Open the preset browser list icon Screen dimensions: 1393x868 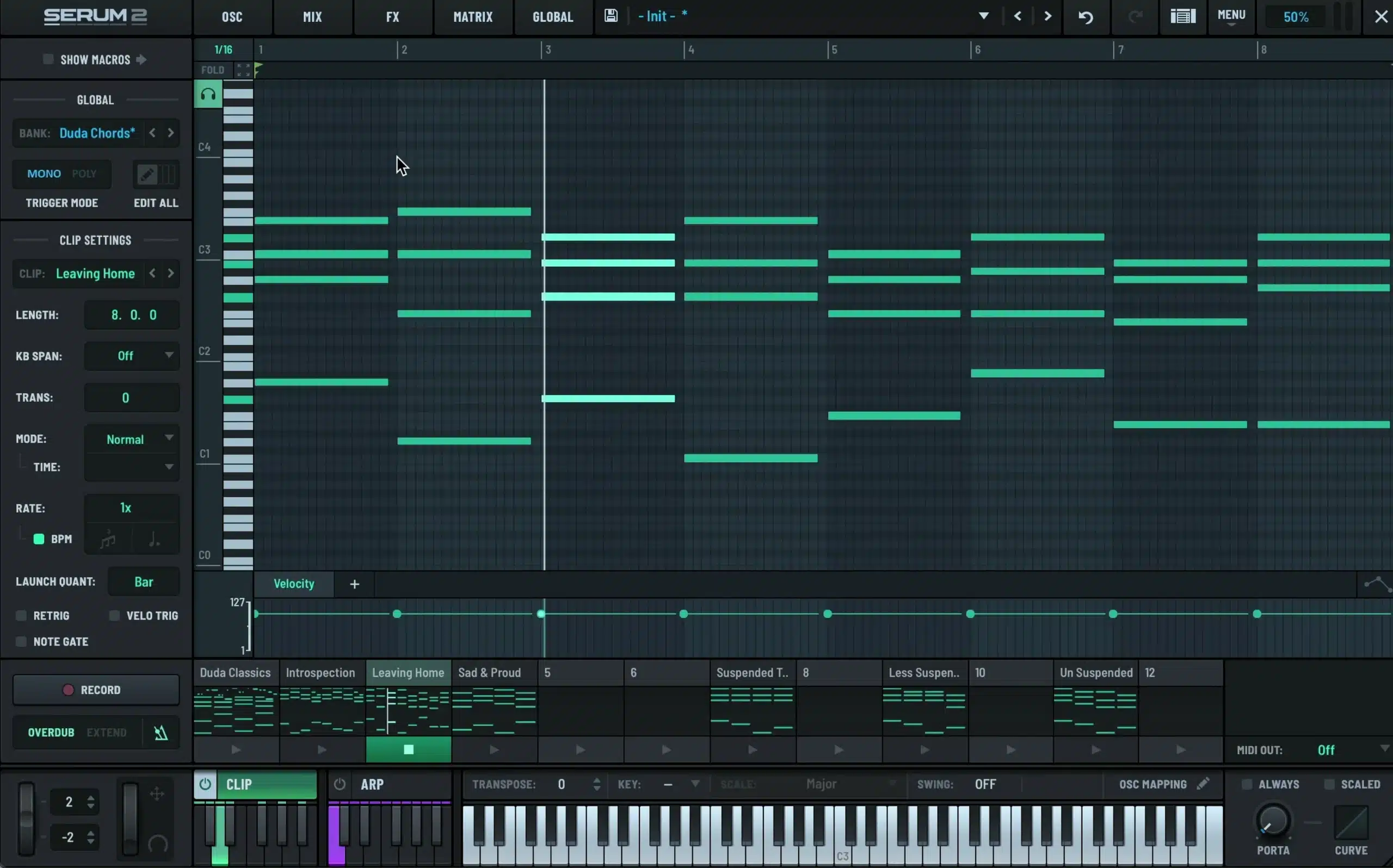click(1183, 16)
